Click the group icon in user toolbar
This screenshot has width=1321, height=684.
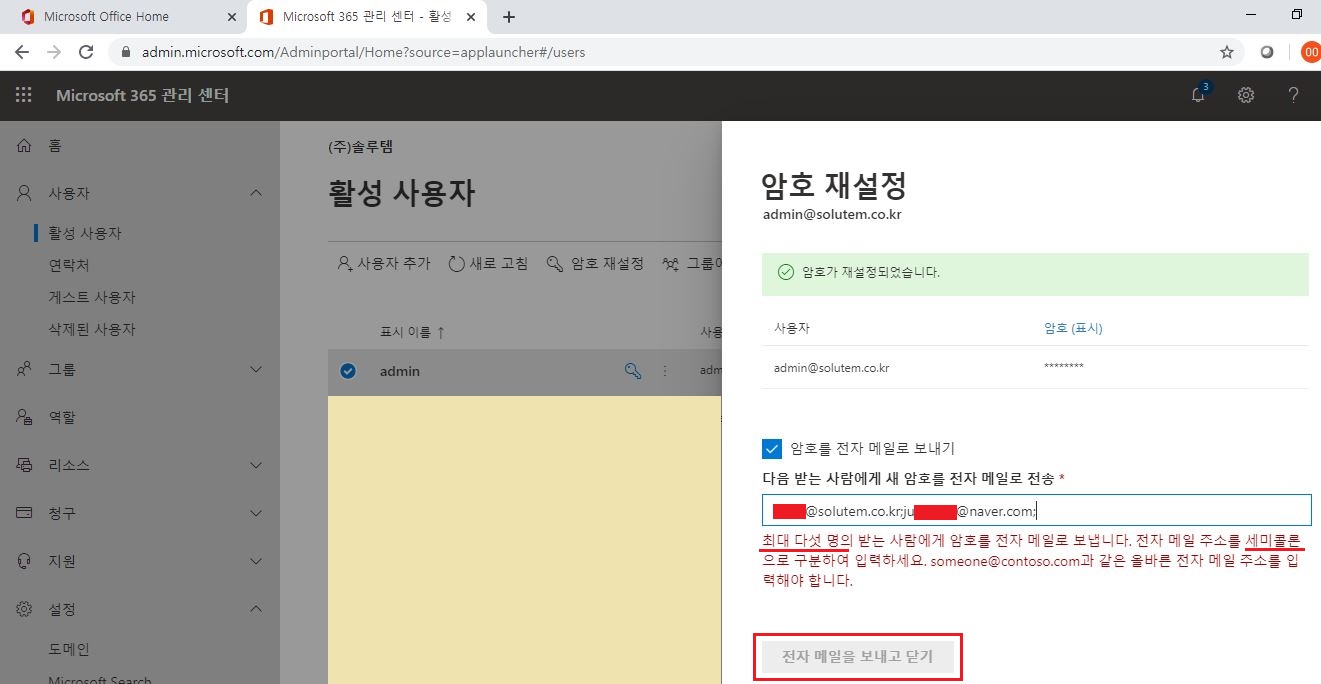pos(671,264)
